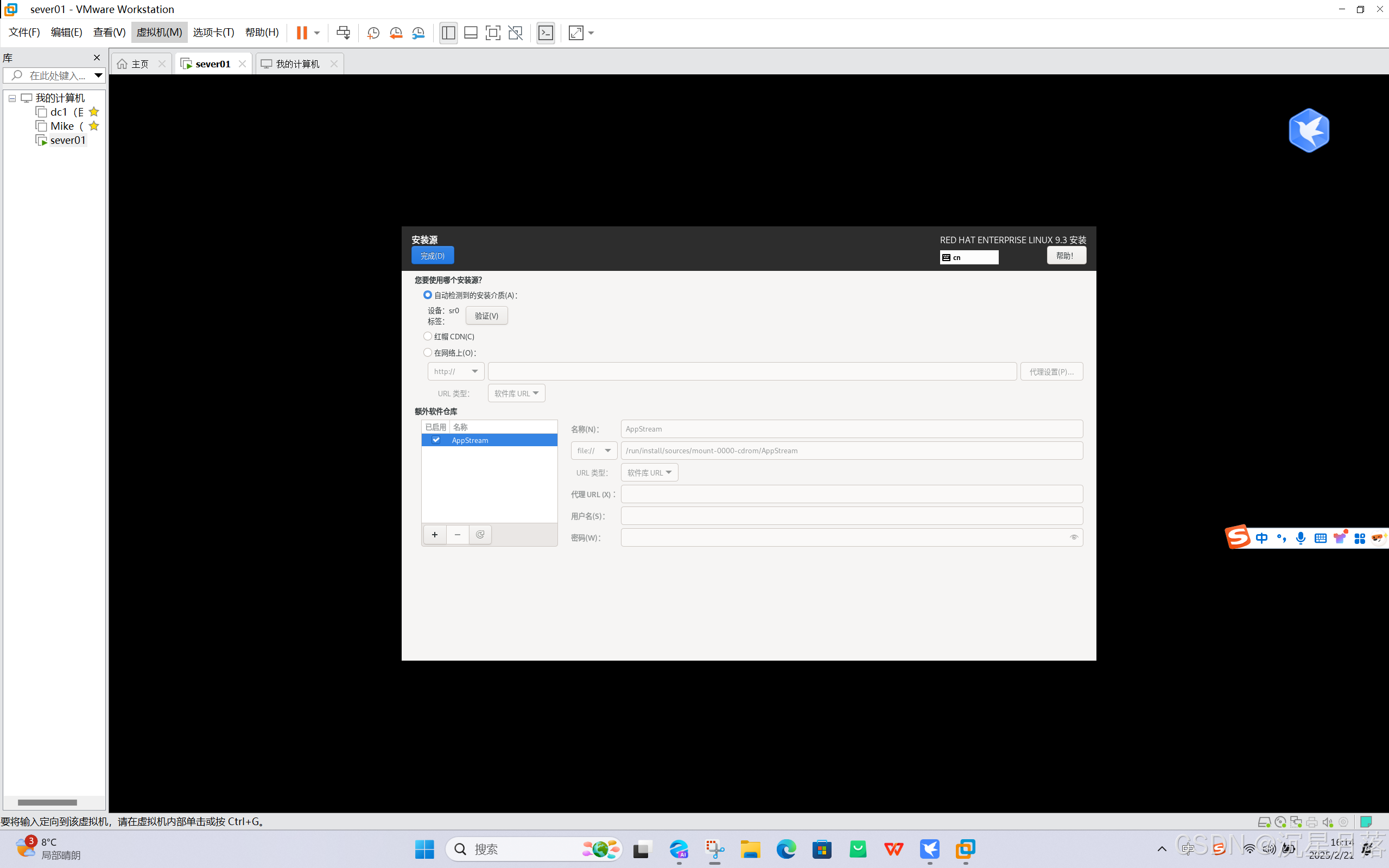The width and height of the screenshot is (1389, 868).
Task: Click send Ctrl+Alt+Del toolbar icon
Action: (x=343, y=33)
